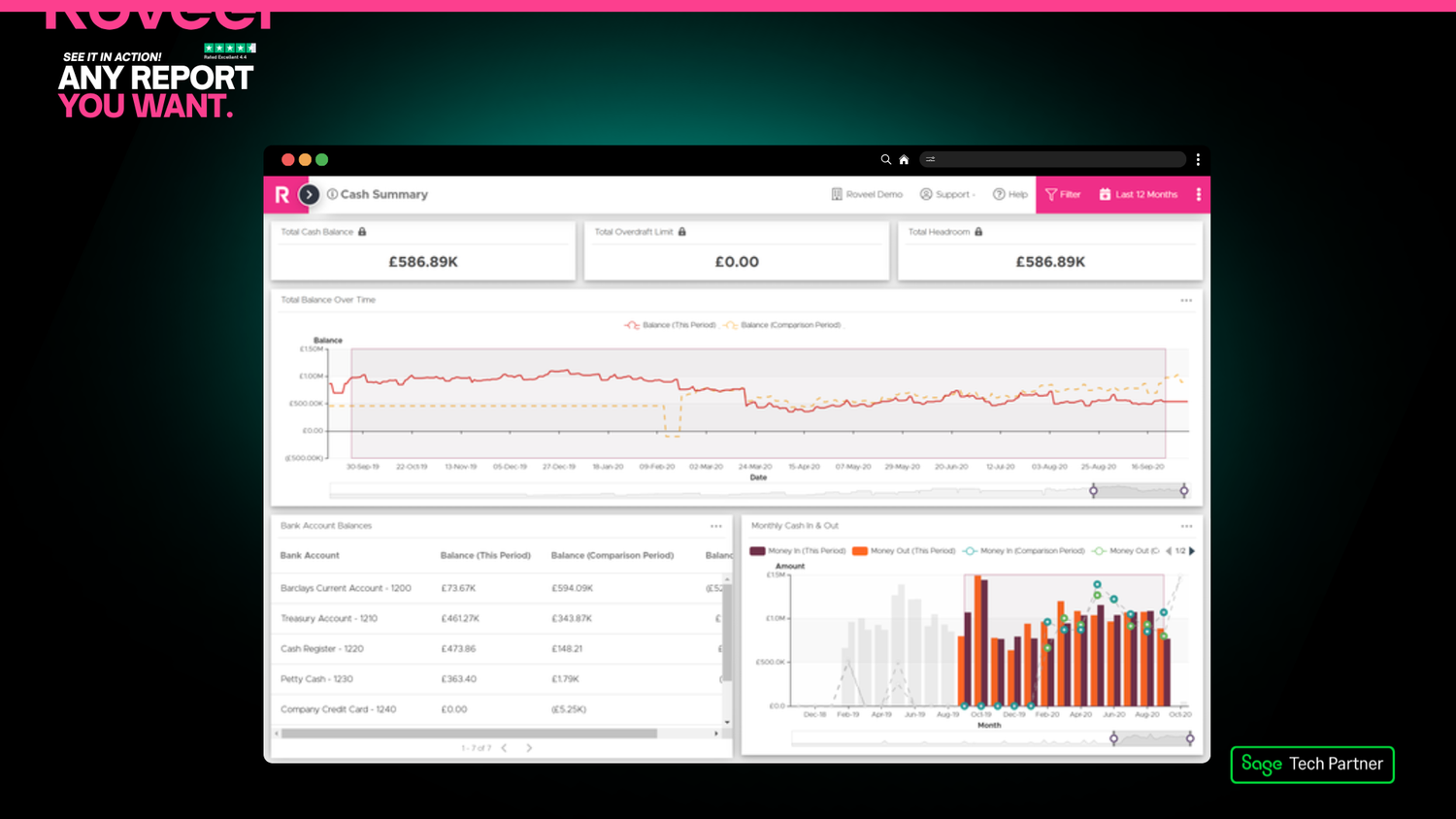Click the browser search magnifier icon
The image size is (1456, 819).
pos(885,159)
